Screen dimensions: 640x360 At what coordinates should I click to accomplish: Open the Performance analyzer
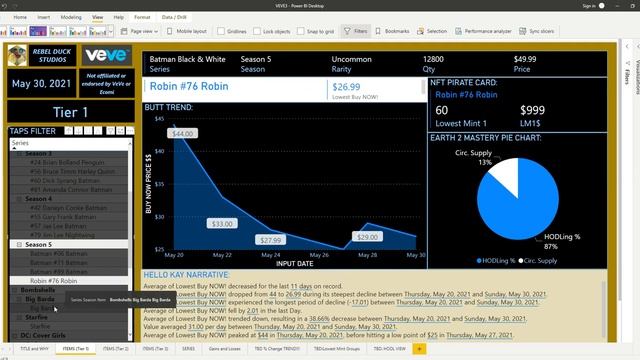pyautogui.click(x=483, y=31)
